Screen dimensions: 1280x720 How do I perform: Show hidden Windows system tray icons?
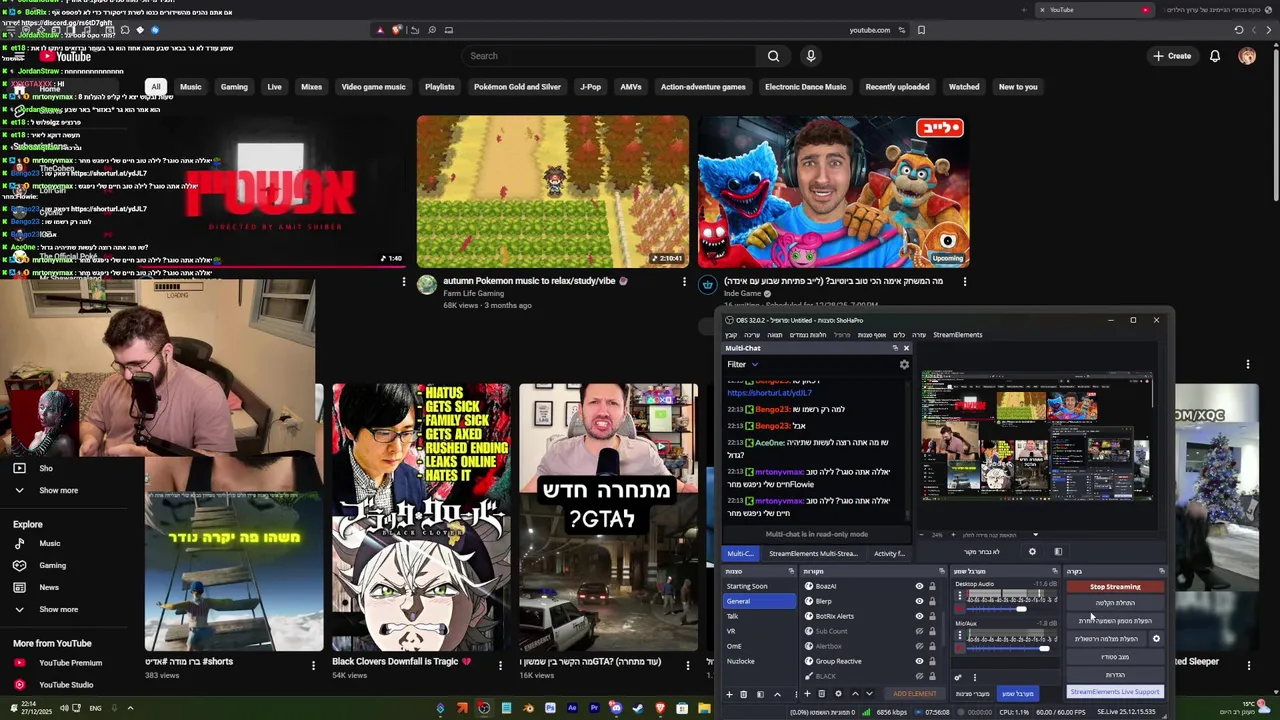click(x=130, y=708)
